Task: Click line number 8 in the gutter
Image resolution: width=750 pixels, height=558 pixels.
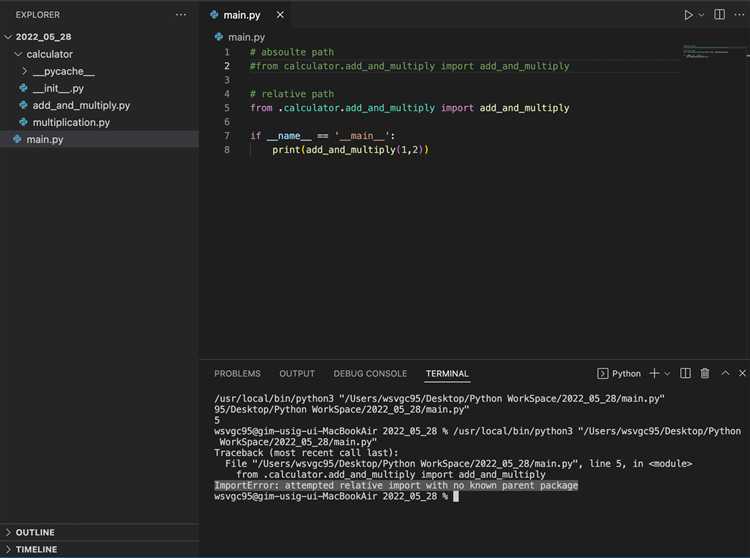Action: (227, 150)
